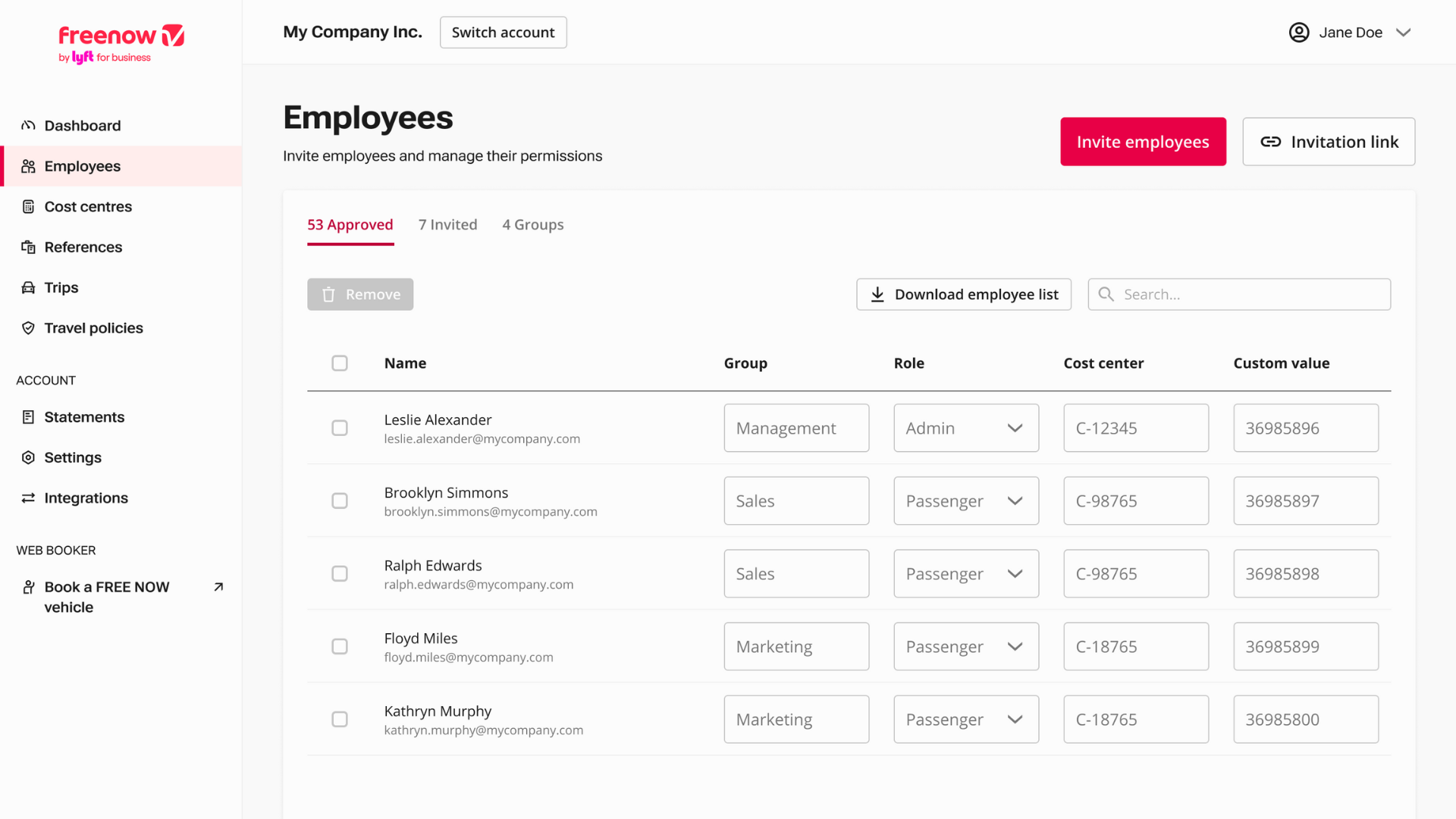Select Floyd Miles row checkbox
Screen dimensions: 1456x819
[340, 646]
